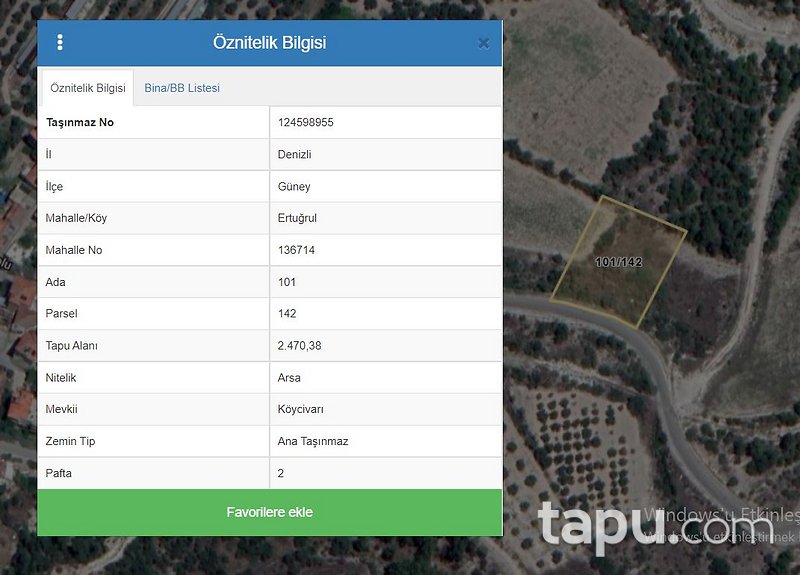
Task: Click the Tapu Alanı value 2.470,38
Action: 300,346
